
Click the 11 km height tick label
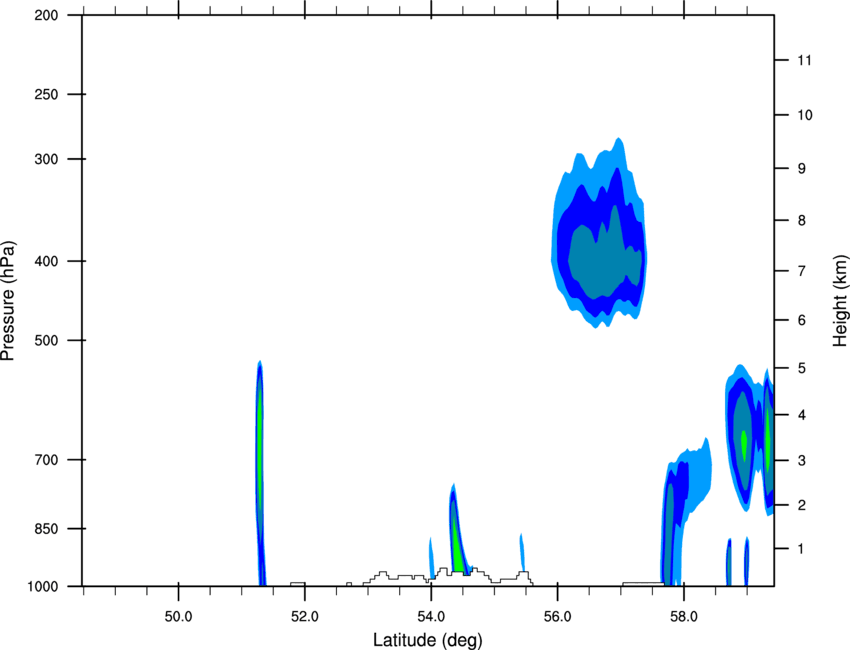(x=805, y=60)
